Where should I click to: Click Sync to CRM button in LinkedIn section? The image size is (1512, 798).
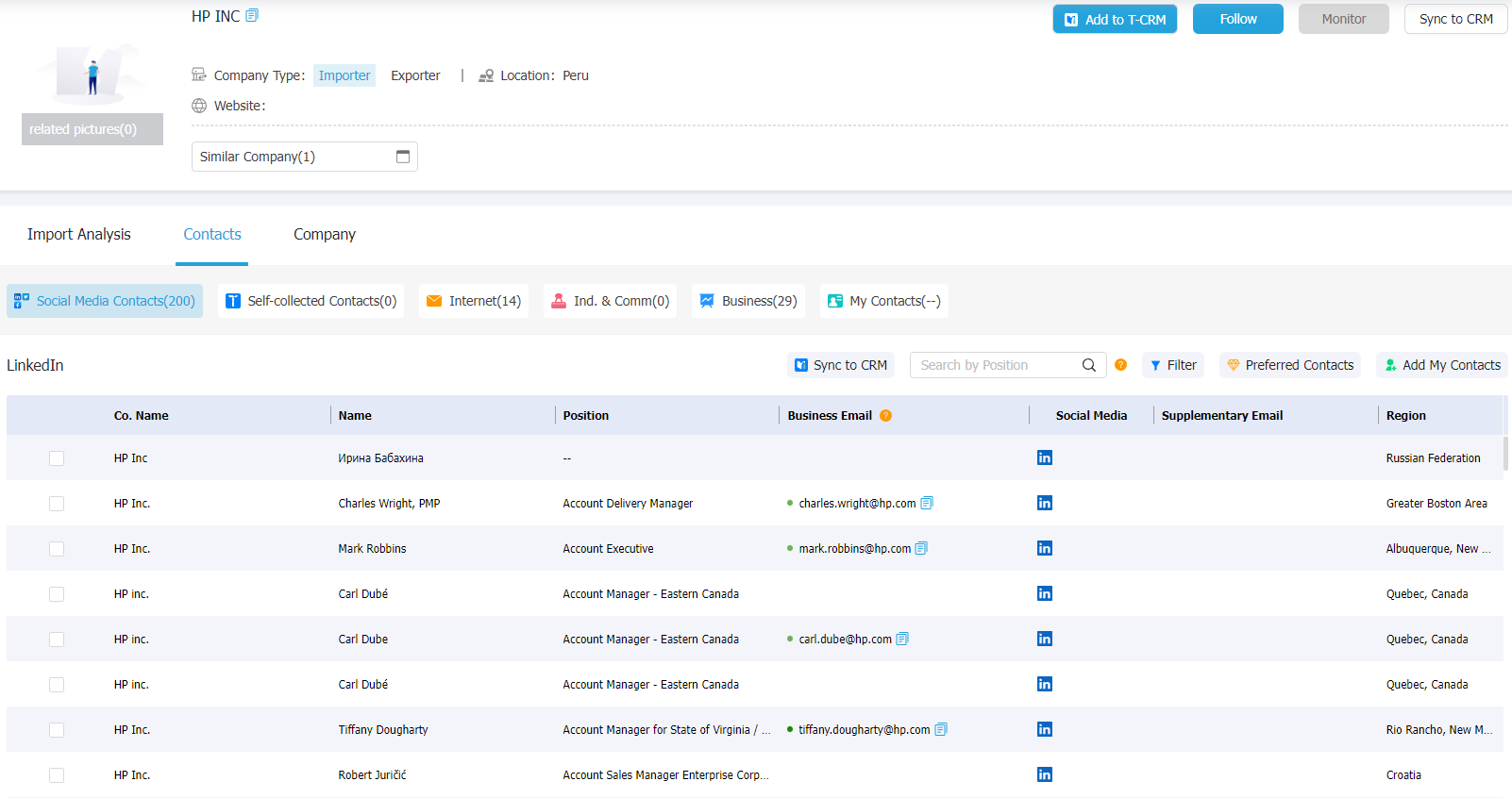(841, 365)
